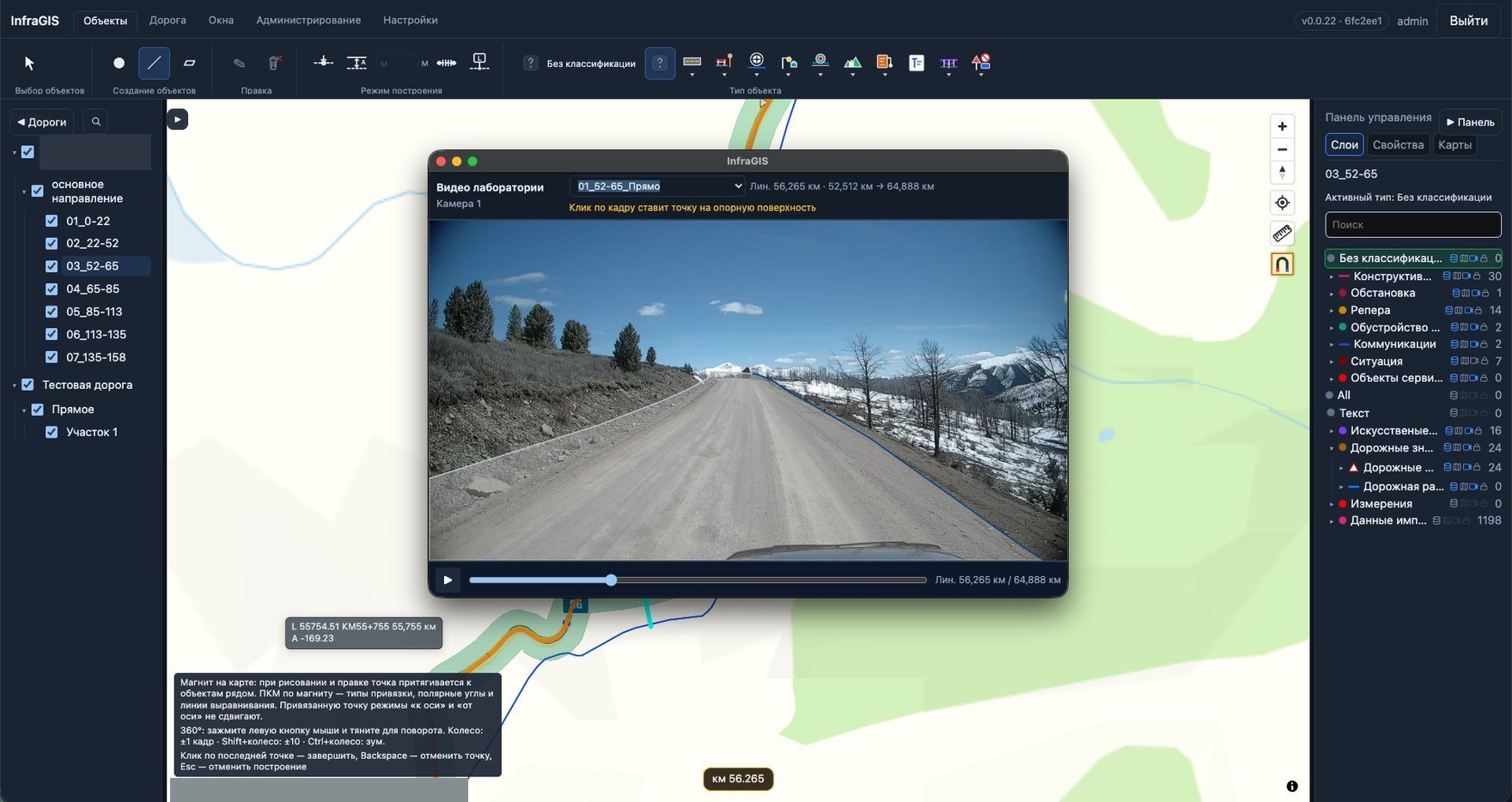Activate the object selection arrow tool
This screenshot has height=802, width=1512.
29,63
